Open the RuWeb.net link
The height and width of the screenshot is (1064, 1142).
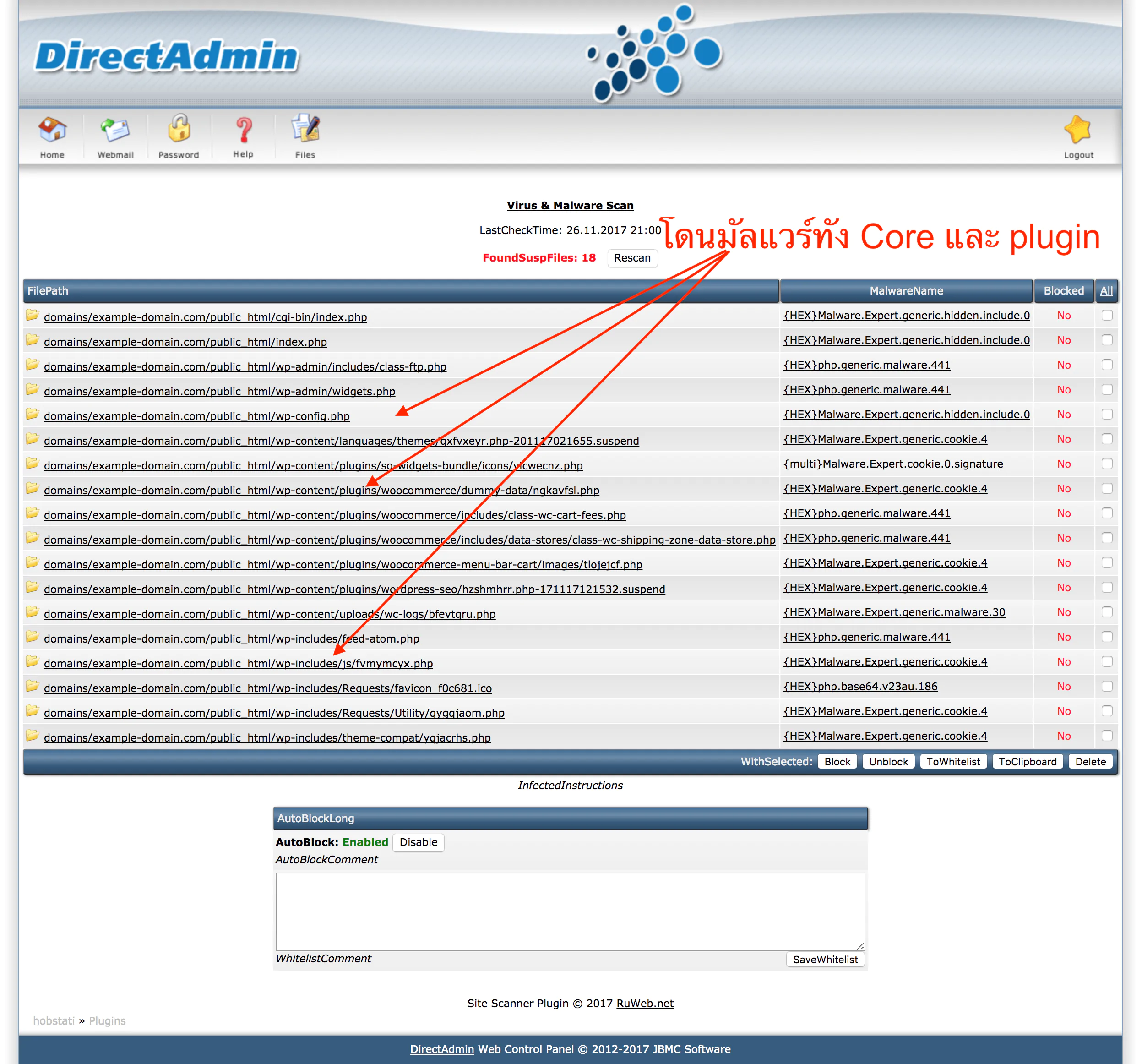[x=645, y=1003]
